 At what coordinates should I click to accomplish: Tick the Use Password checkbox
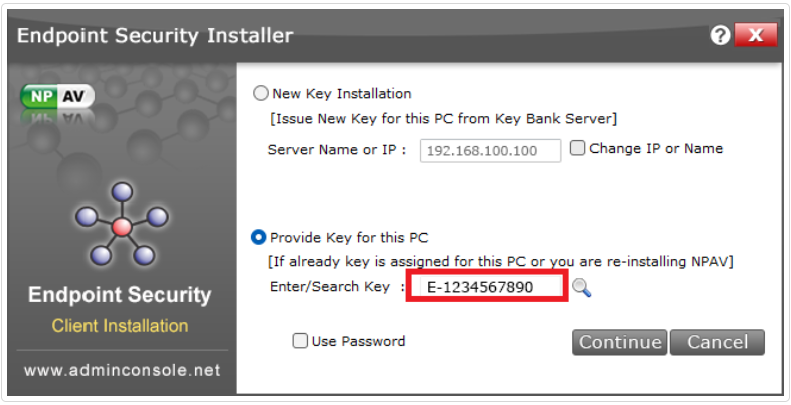[x=300, y=341]
